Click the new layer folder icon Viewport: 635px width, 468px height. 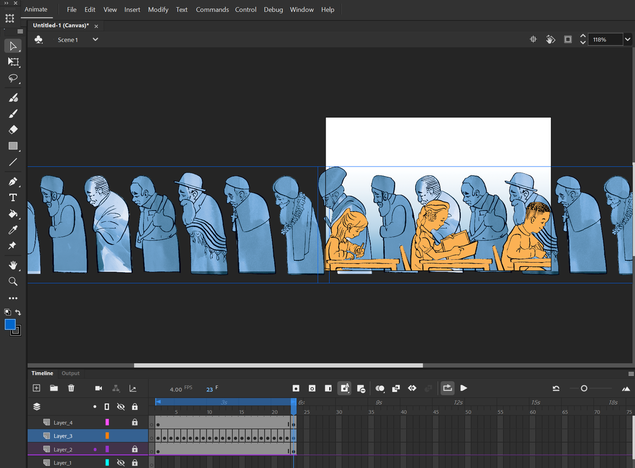[54, 388]
